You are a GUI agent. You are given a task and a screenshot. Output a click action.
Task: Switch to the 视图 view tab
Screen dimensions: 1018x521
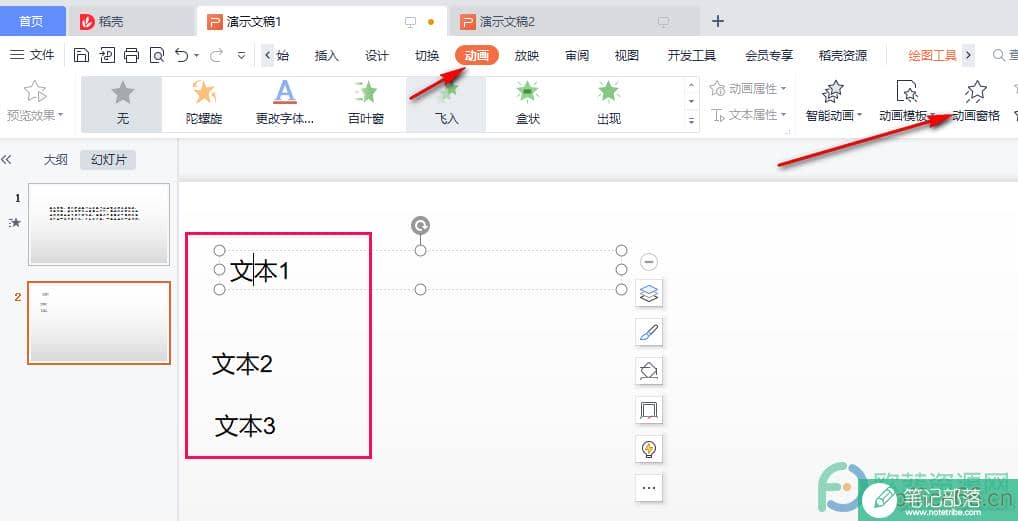[x=627, y=56]
